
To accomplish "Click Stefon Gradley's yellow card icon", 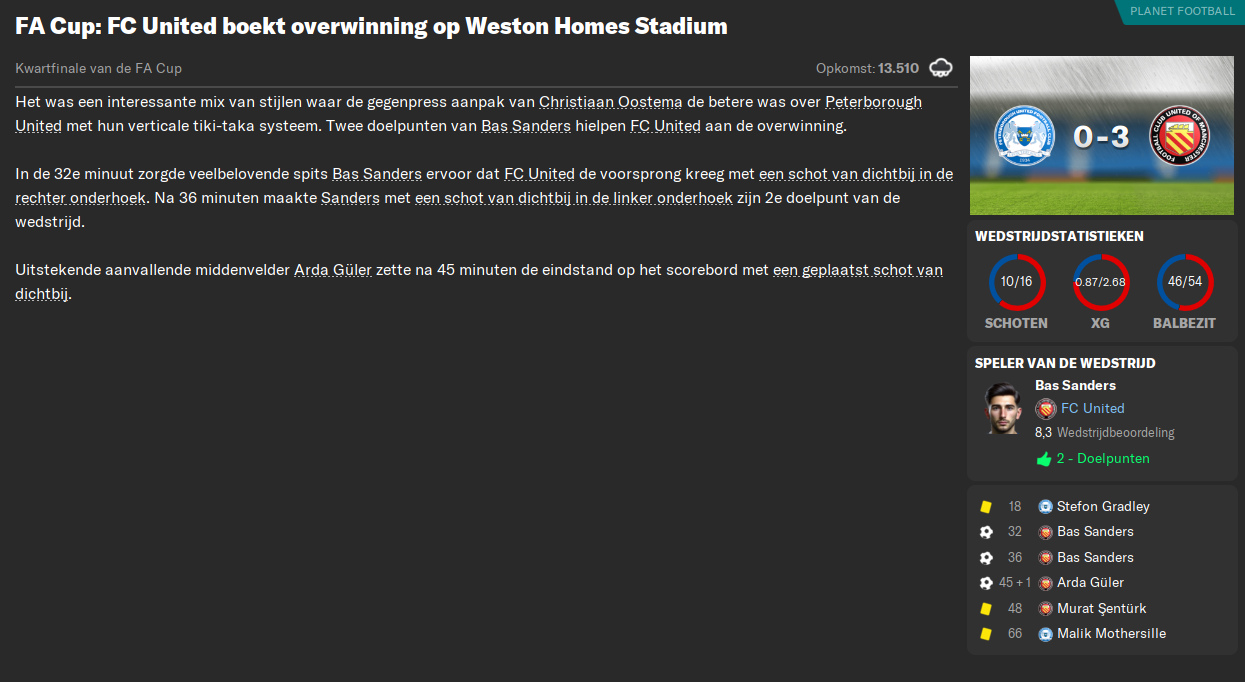I will click(x=986, y=507).
